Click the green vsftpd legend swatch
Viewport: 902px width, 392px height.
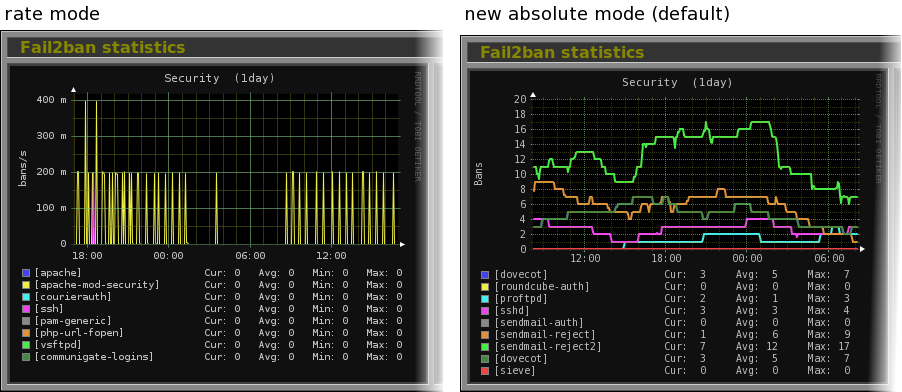coord(25,345)
